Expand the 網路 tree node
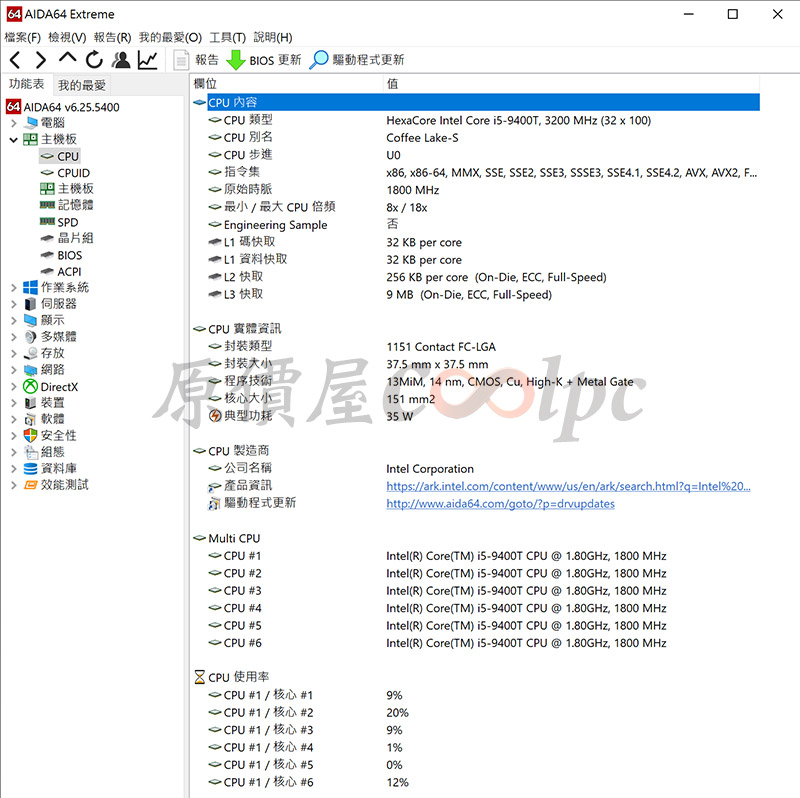Image resolution: width=800 pixels, height=798 pixels. point(14,370)
